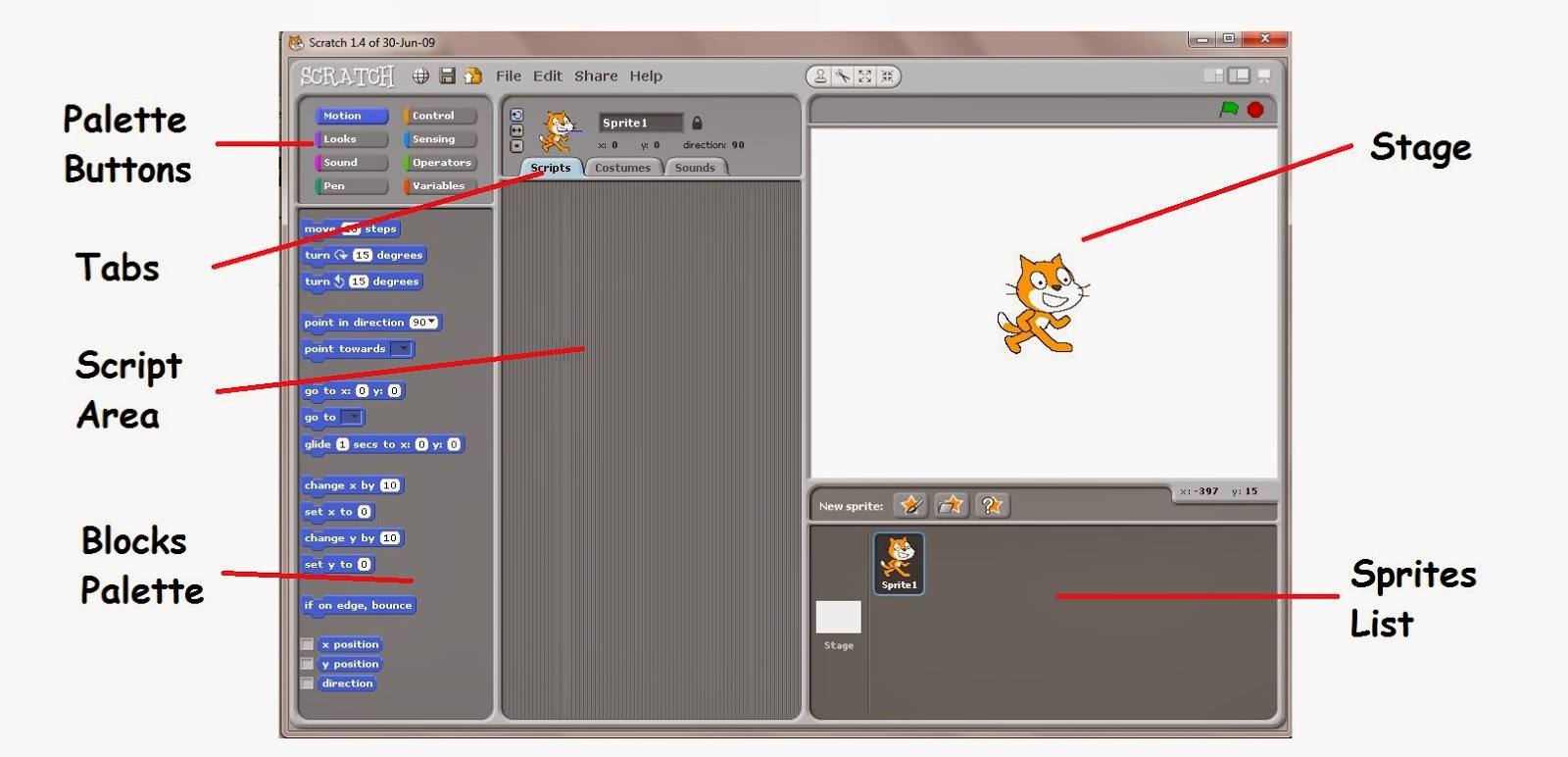Select the Operators palette button
The width and height of the screenshot is (1568, 757).
click(x=440, y=163)
